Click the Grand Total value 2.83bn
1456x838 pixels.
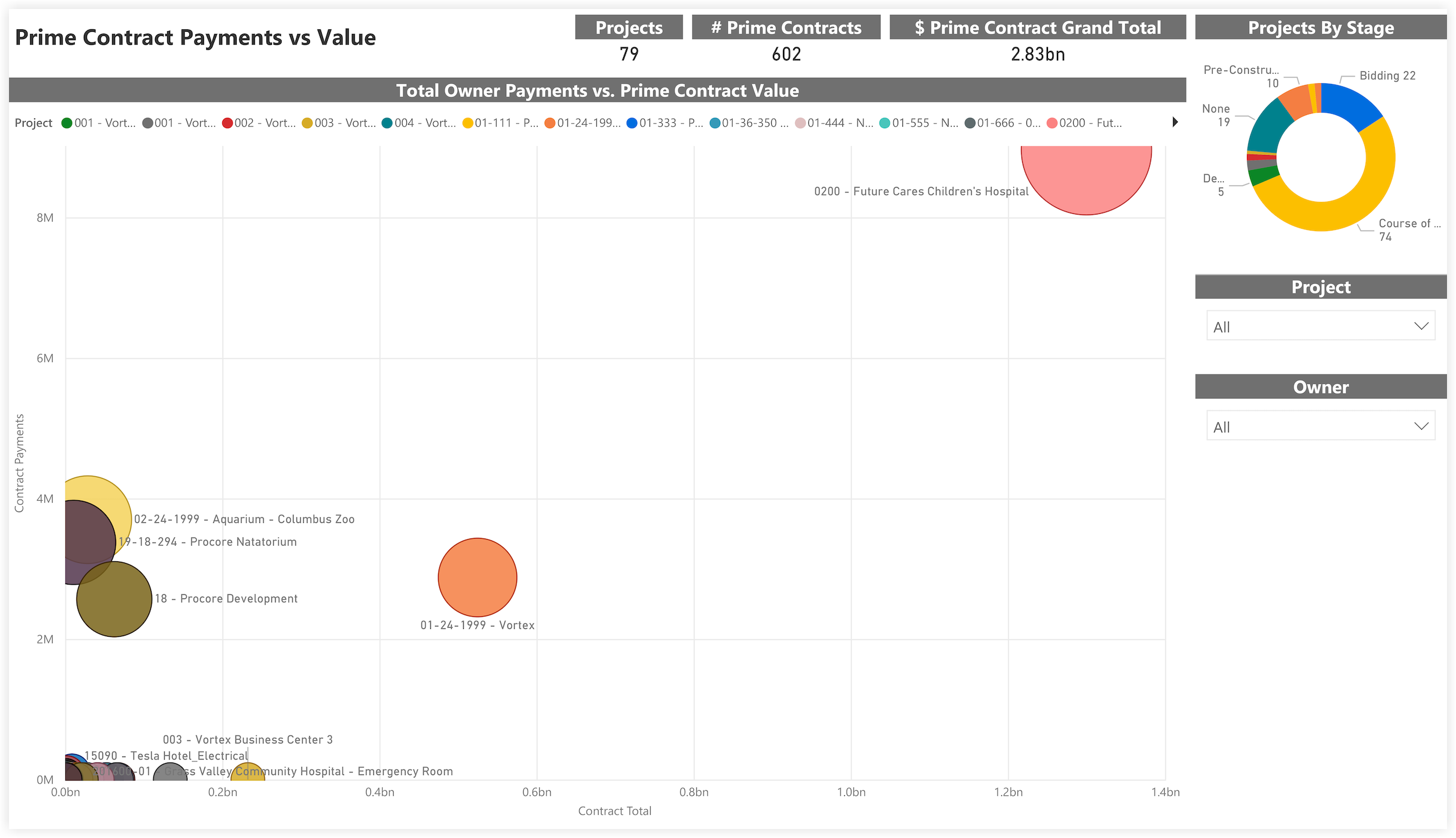click(1038, 54)
